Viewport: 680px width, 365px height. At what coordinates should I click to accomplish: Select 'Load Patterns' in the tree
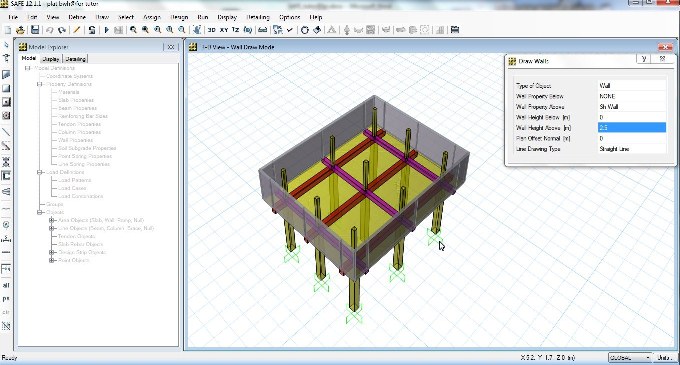point(74,180)
